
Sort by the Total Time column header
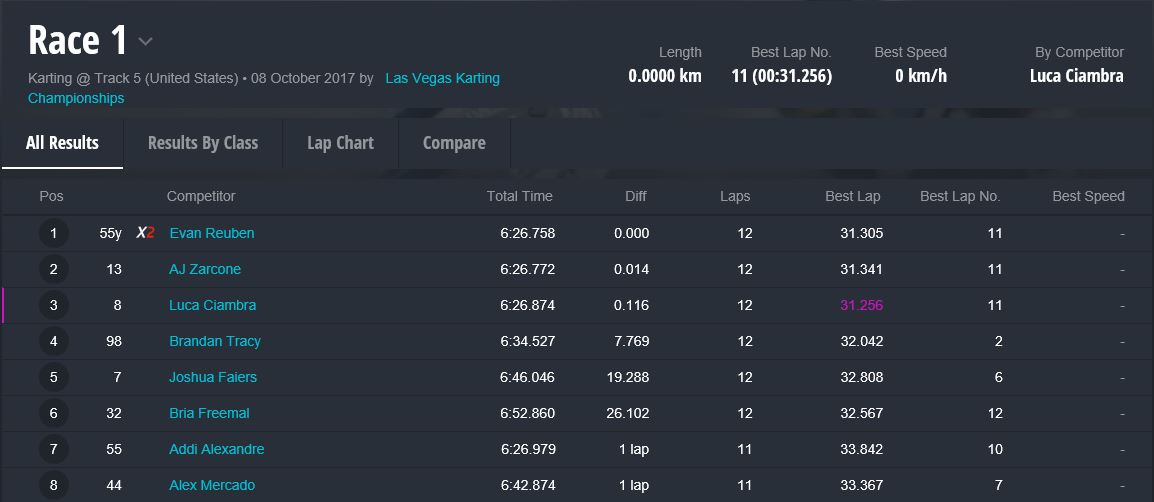tap(519, 196)
